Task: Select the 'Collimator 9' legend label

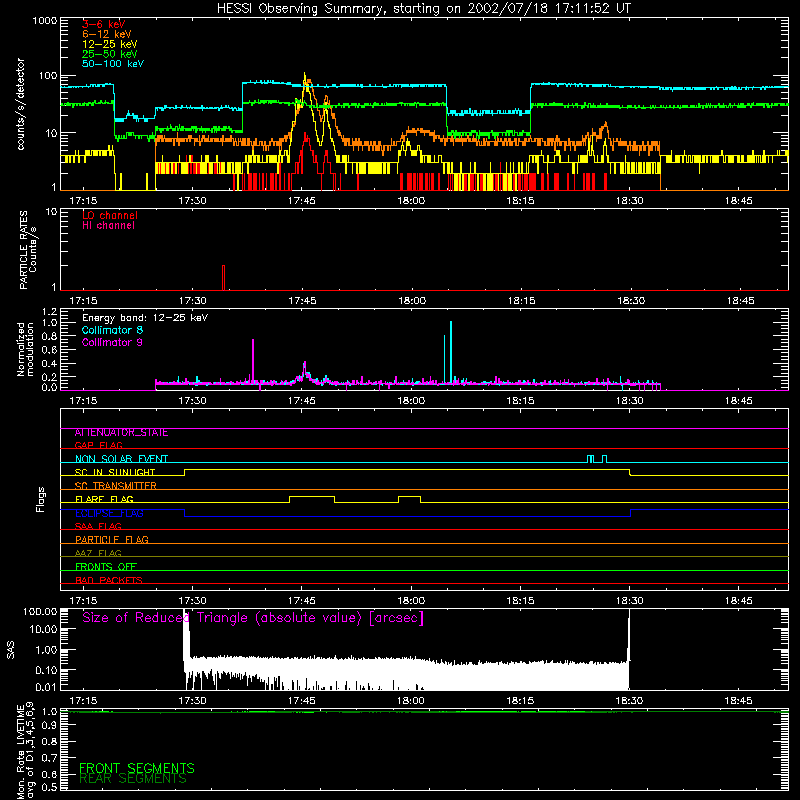Action: pyautogui.click(x=112, y=342)
